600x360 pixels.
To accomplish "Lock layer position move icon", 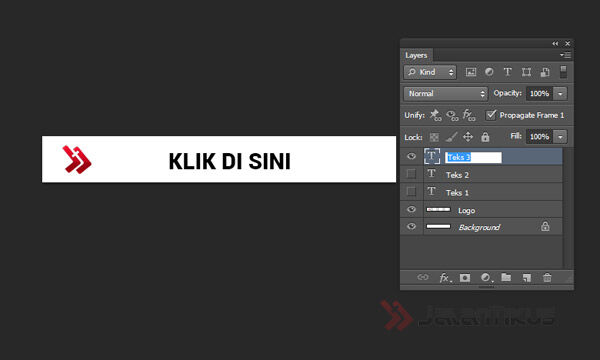I will (x=468, y=137).
